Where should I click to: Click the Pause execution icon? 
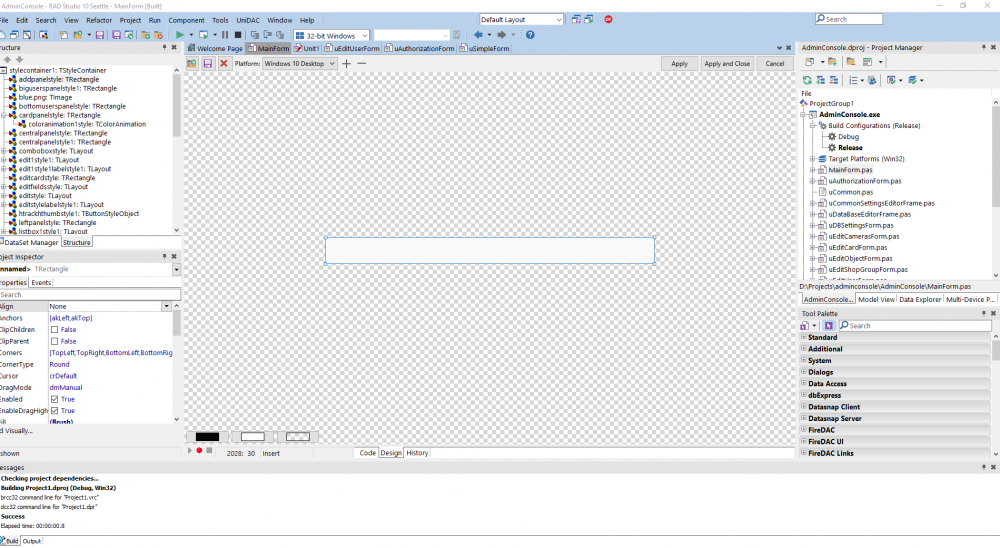click(x=224, y=35)
